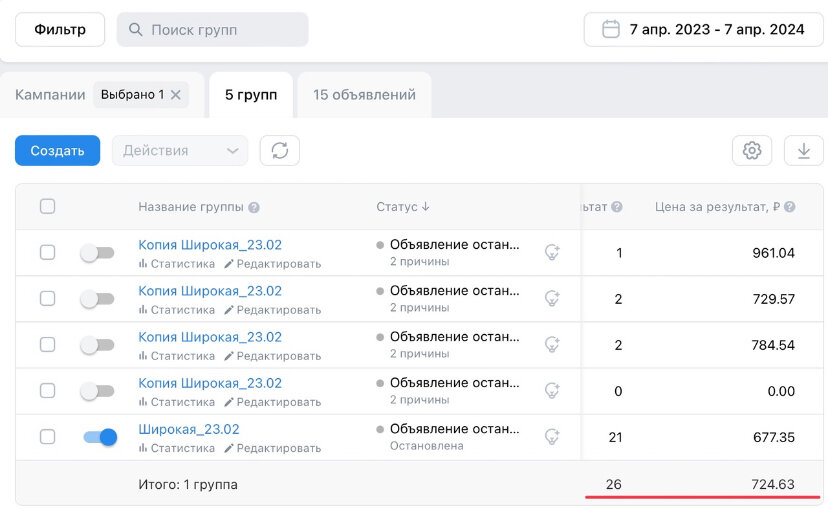Tick the checkbox of the 961.04 row
Image resolution: width=828 pixels, height=508 pixels.
click(x=48, y=252)
